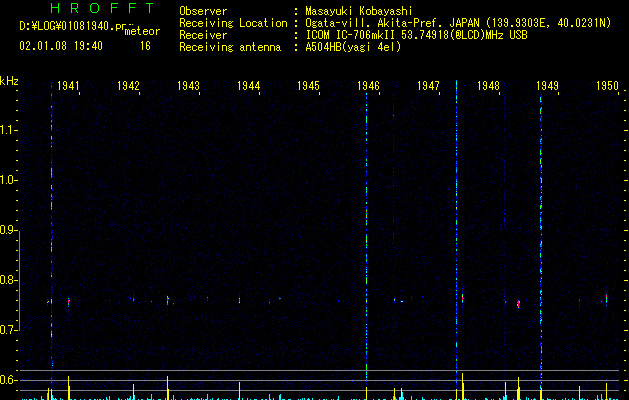Click the meteor label
The image size is (629, 400).
click(x=142, y=31)
